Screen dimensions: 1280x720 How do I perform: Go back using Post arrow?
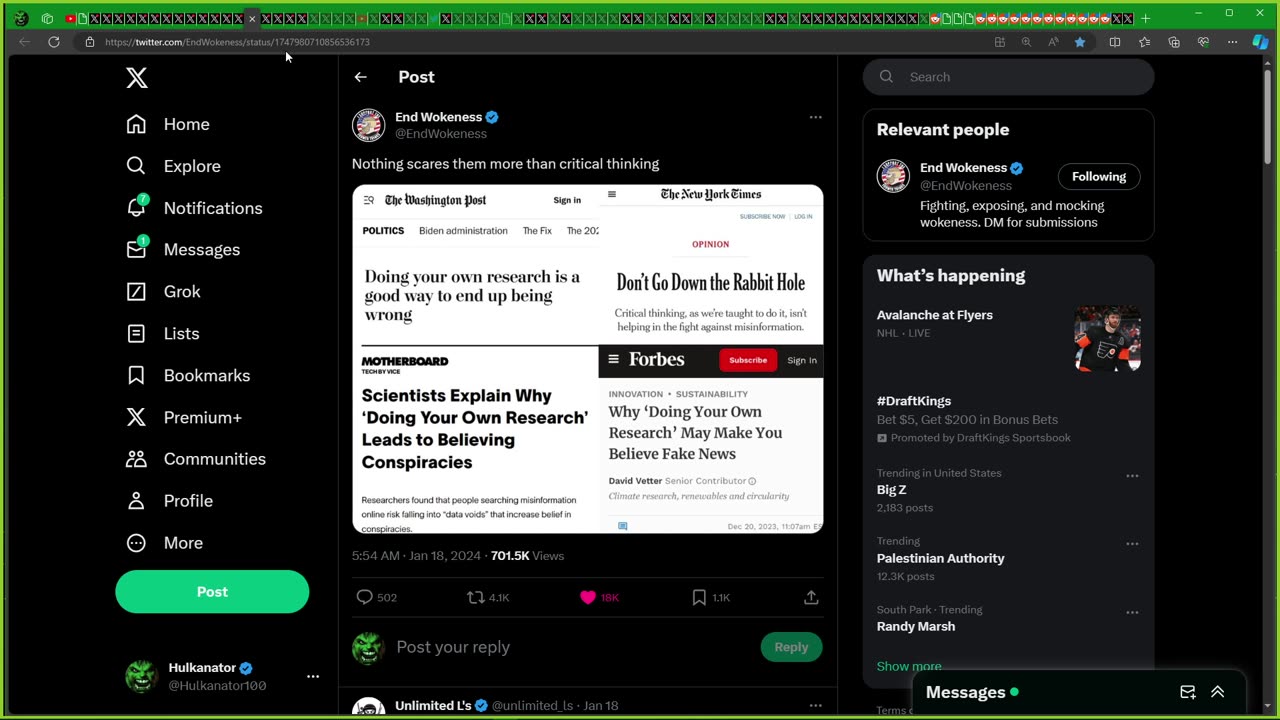pos(361,77)
